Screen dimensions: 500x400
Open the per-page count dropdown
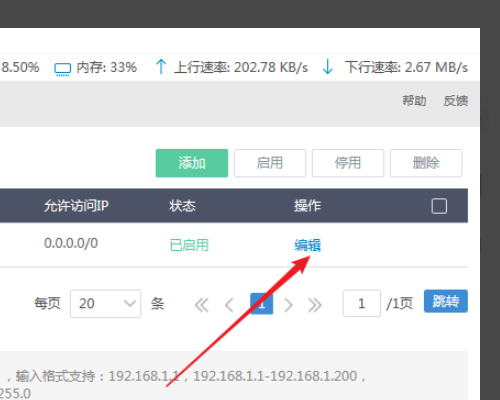click(x=105, y=304)
